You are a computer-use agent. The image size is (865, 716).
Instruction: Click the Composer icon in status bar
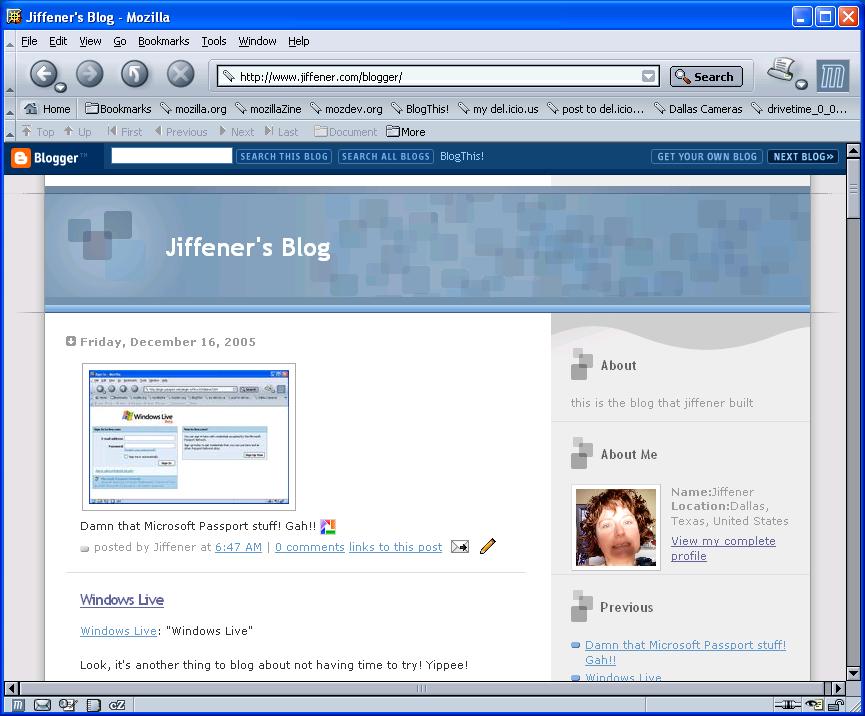pos(67,704)
